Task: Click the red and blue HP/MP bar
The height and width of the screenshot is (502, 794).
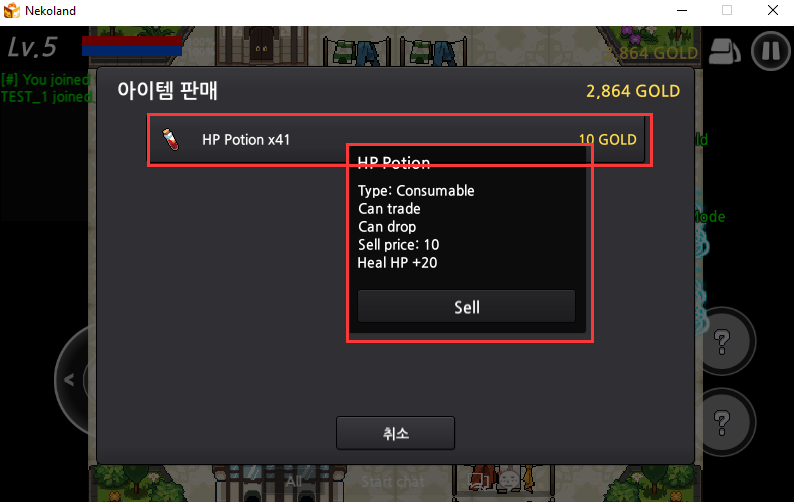Action: pyautogui.click(x=132, y=46)
